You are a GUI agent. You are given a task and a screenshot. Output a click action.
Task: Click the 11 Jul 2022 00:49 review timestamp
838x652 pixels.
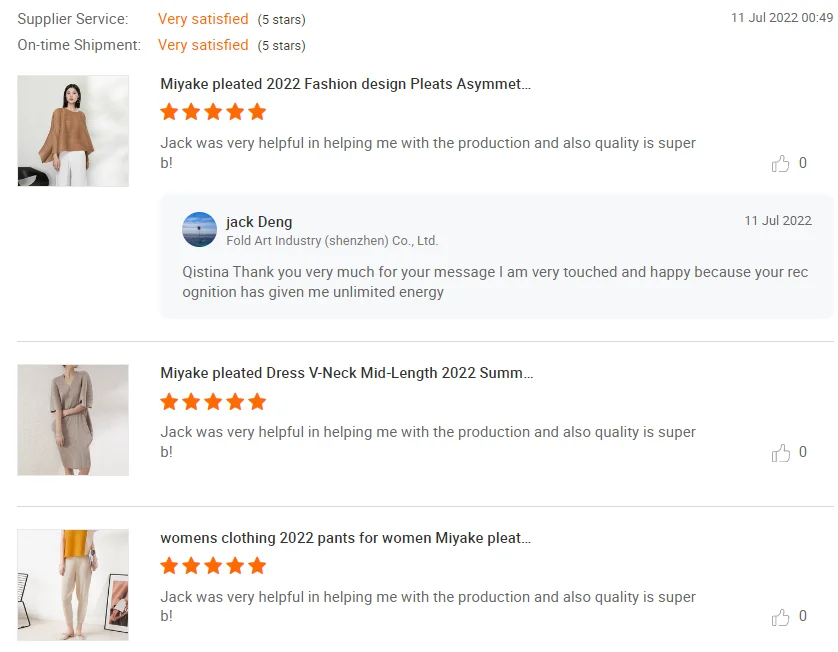(x=781, y=18)
